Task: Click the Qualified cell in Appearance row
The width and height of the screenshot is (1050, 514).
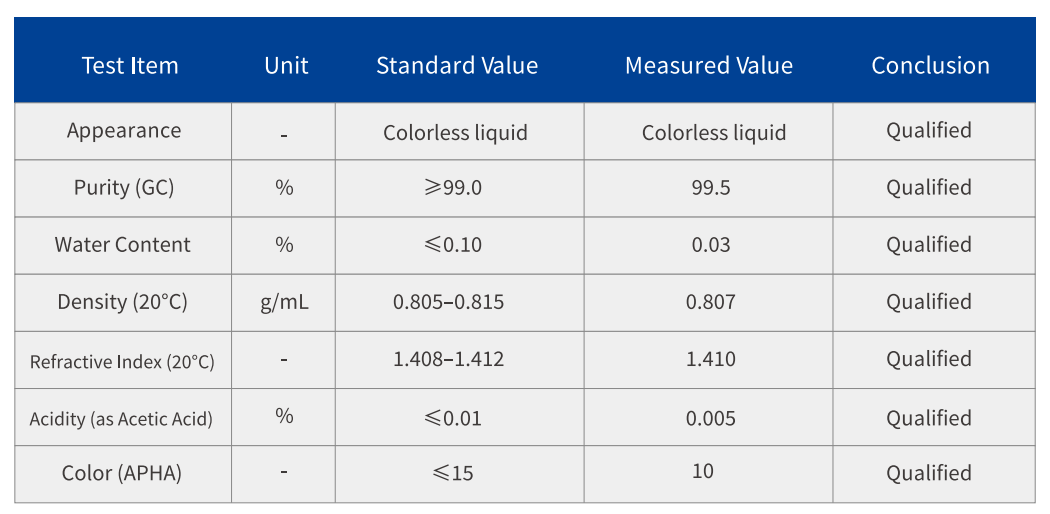Action: [928, 130]
